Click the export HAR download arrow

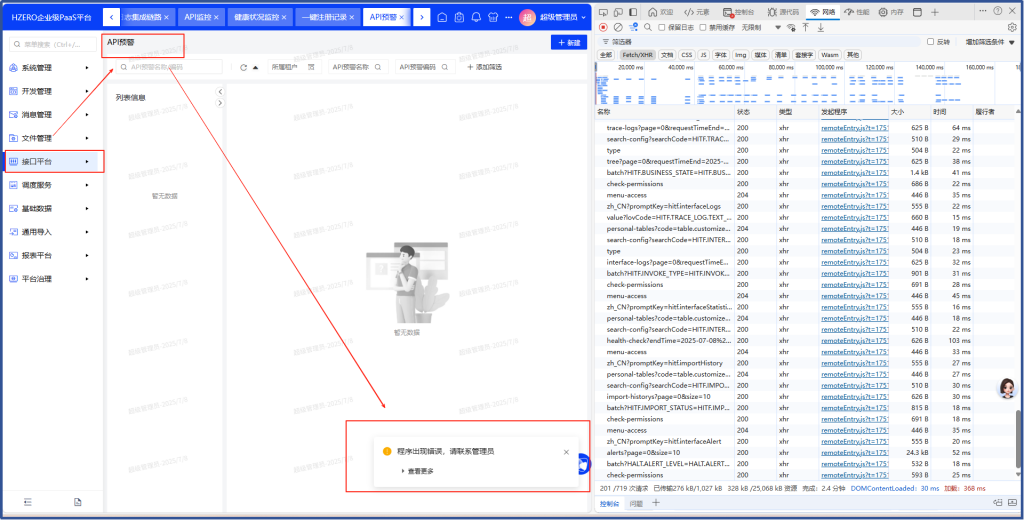point(821,27)
